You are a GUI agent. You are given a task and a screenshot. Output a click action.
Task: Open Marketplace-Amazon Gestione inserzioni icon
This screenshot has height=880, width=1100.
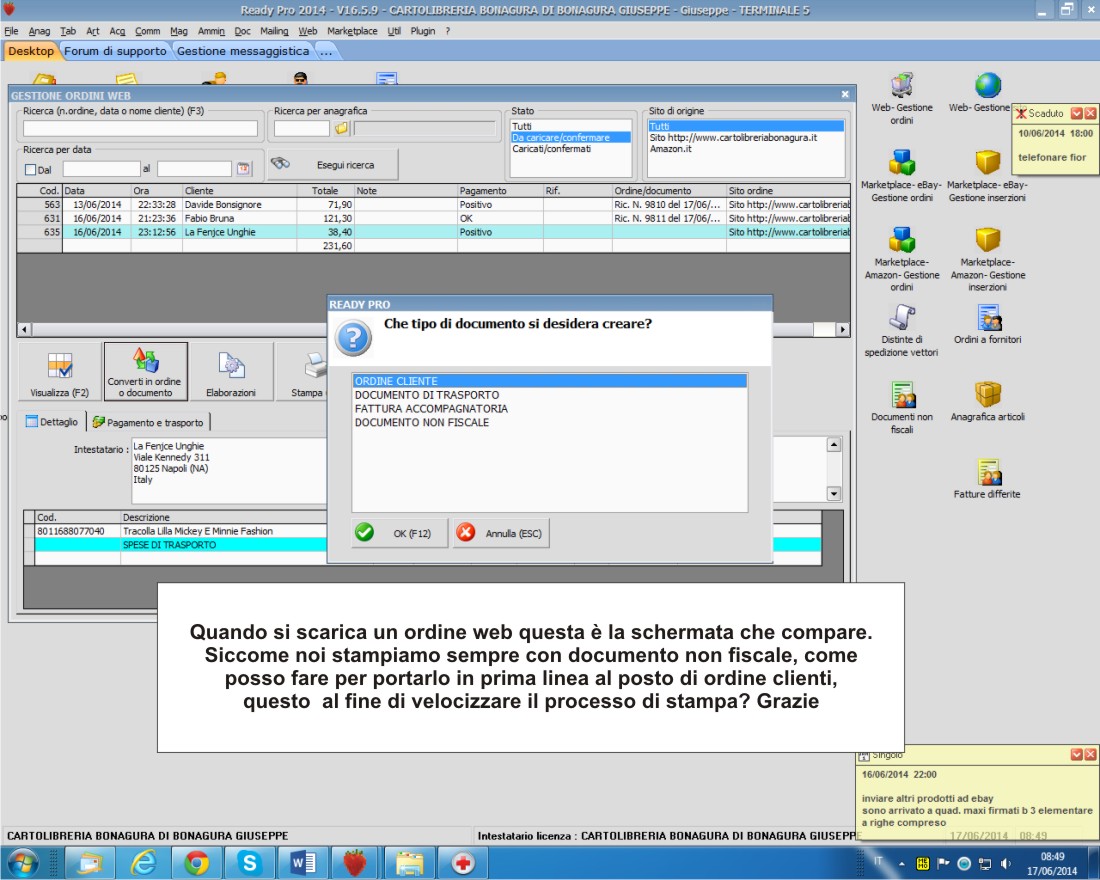[988, 259]
